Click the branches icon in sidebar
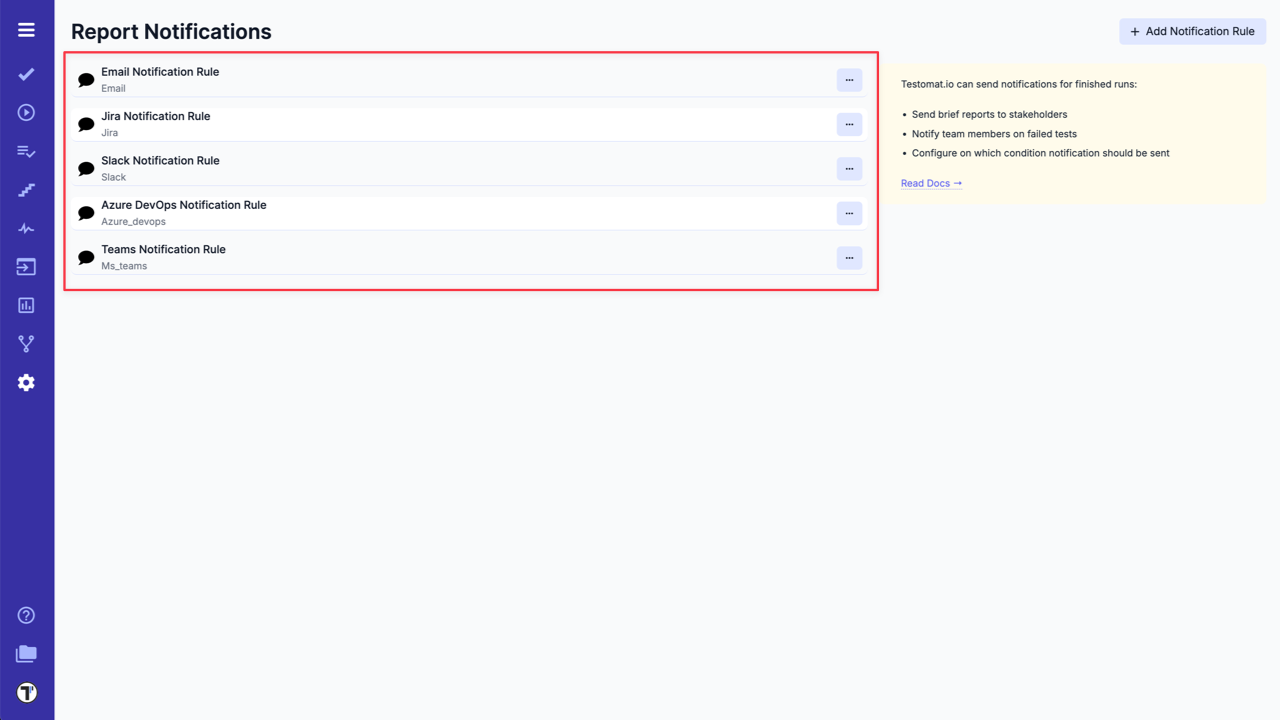1280x720 pixels. tap(26, 343)
